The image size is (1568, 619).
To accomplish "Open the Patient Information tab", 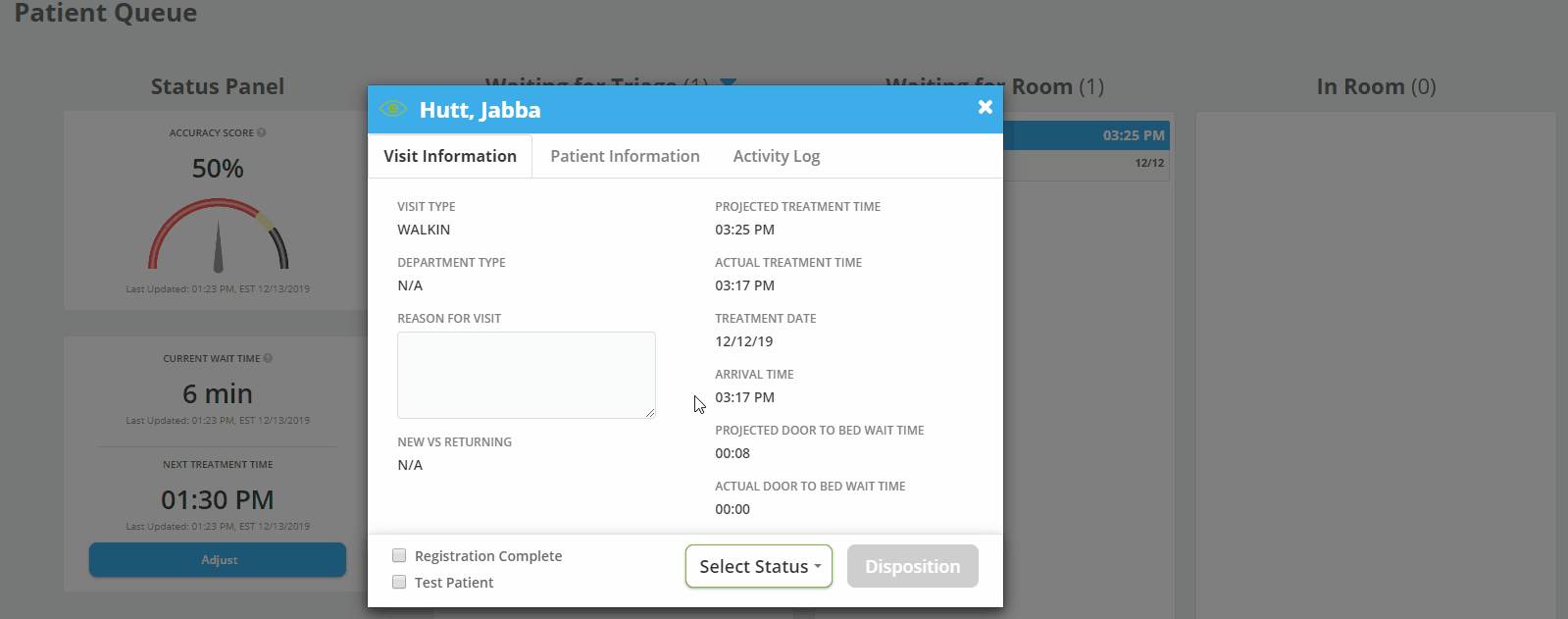I will coord(625,156).
